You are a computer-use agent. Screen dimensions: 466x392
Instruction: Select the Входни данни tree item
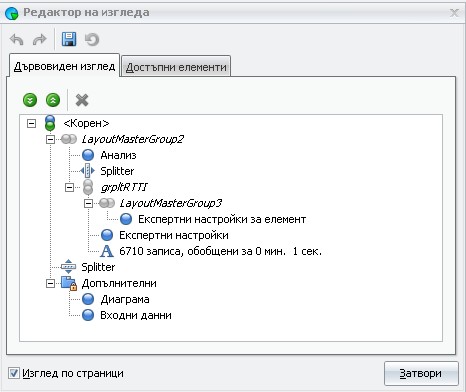[x=136, y=315]
